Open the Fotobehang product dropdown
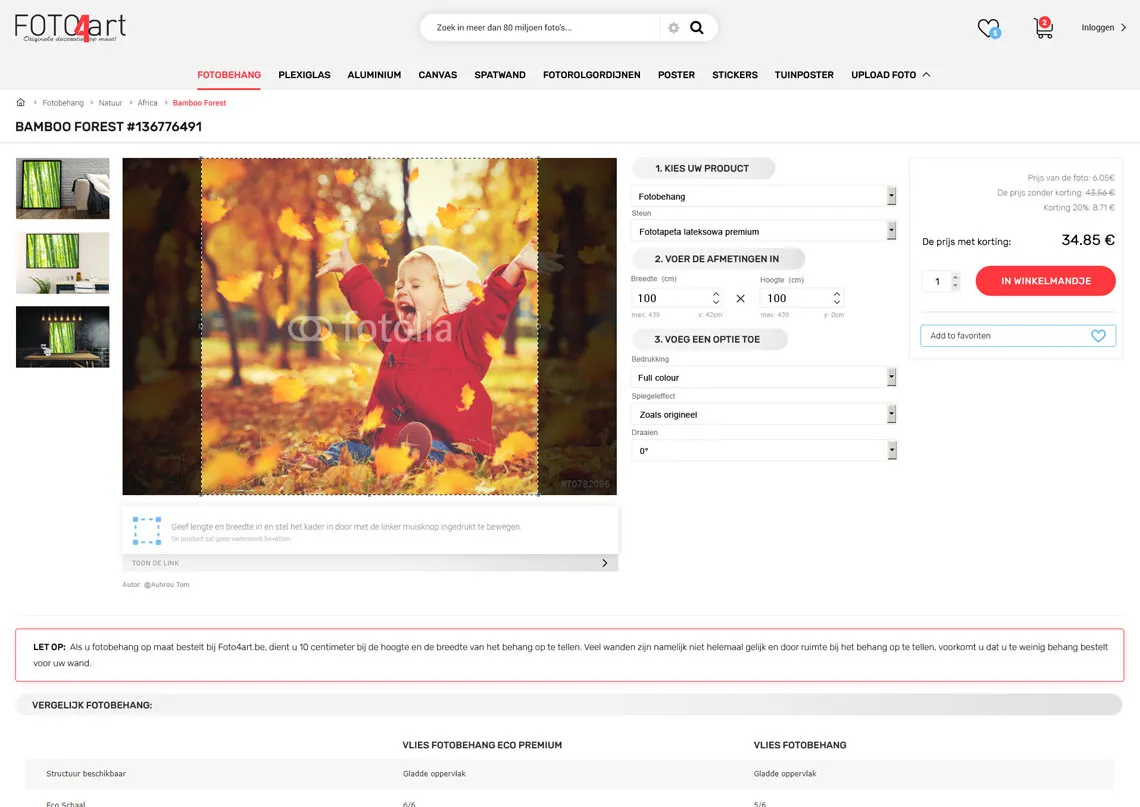 click(x=764, y=197)
